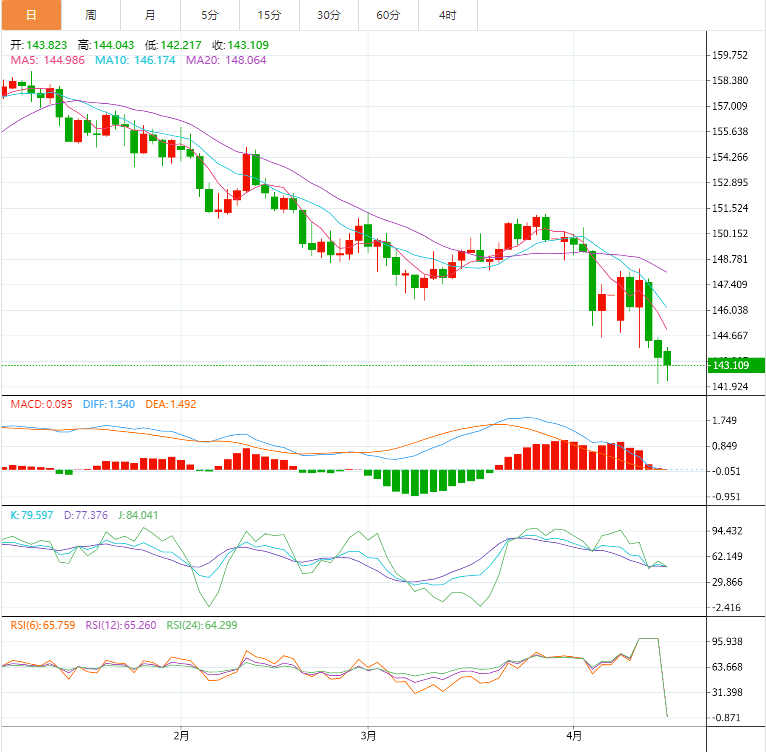Click the open price 143.823 value

coord(46,45)
